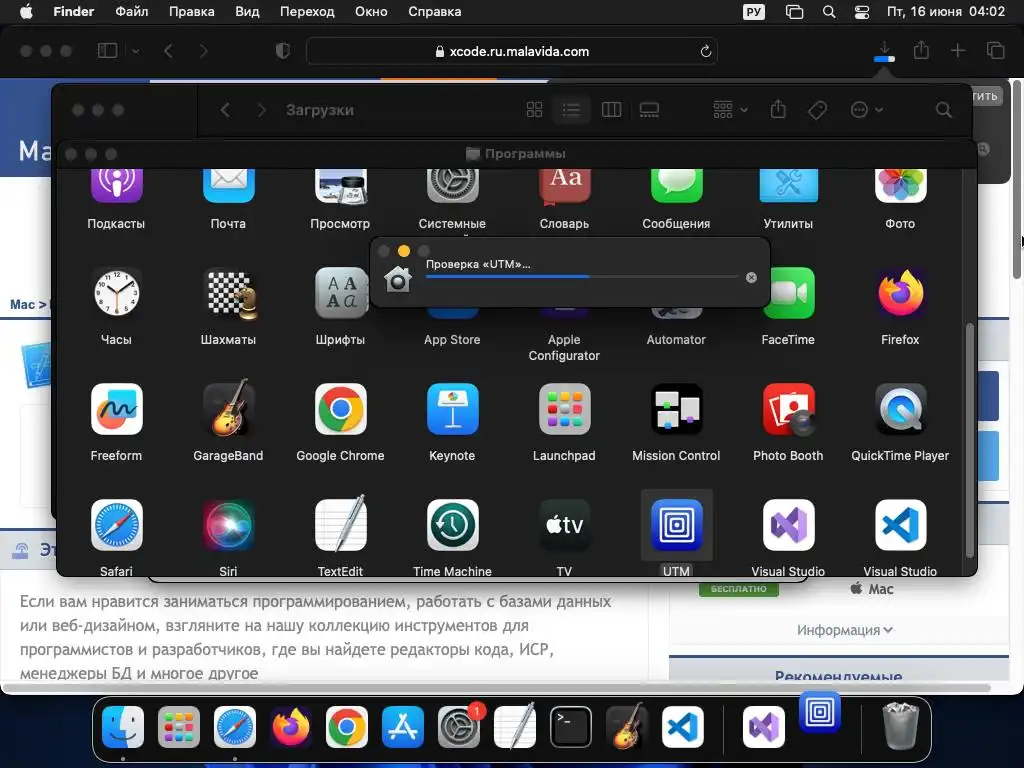Expand Информация section on web page
Screen dimensions: 1024x768
[x=844, y=630]
